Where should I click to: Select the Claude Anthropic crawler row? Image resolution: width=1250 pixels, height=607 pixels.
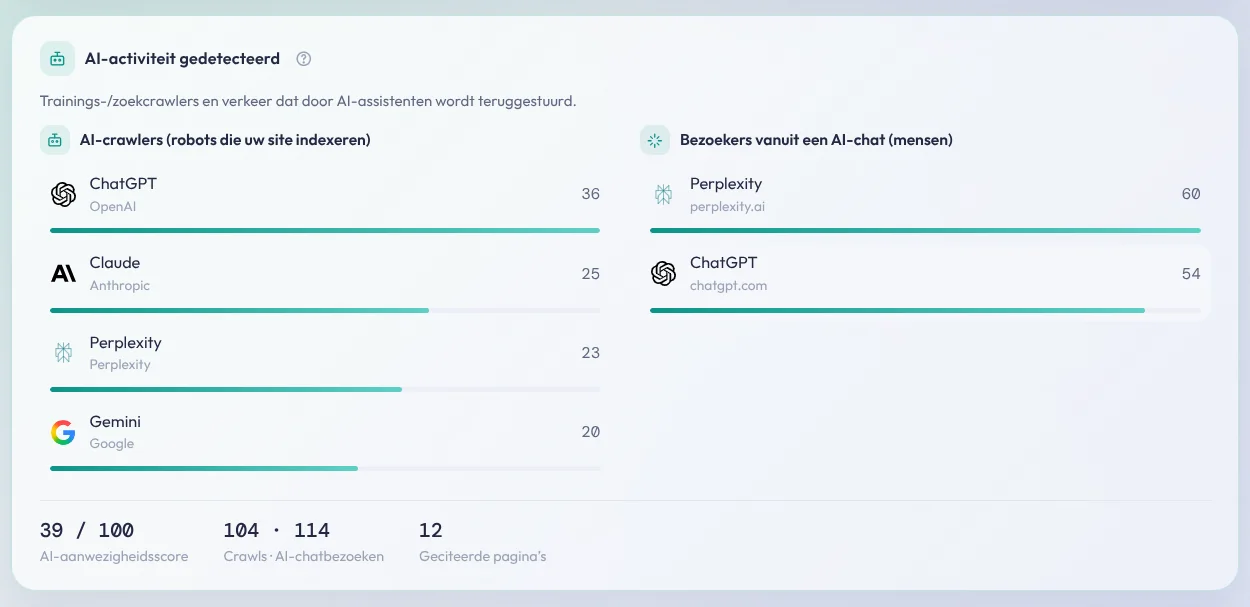325,283
